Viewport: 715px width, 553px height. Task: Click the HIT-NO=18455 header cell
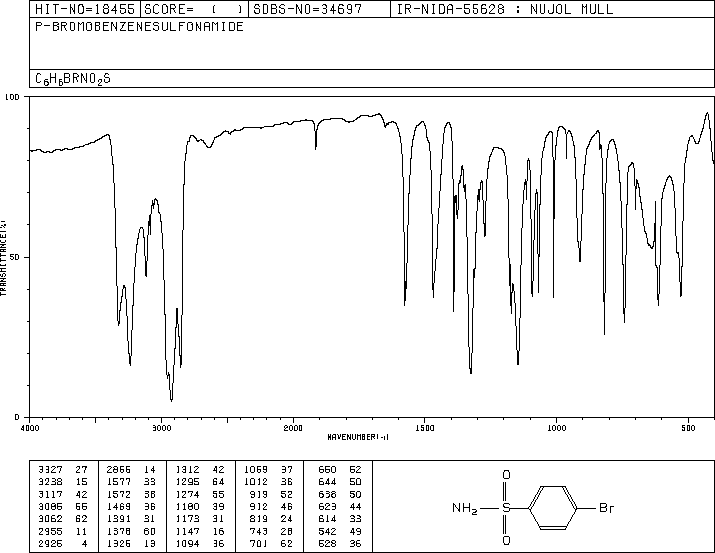tap(85, 9)
